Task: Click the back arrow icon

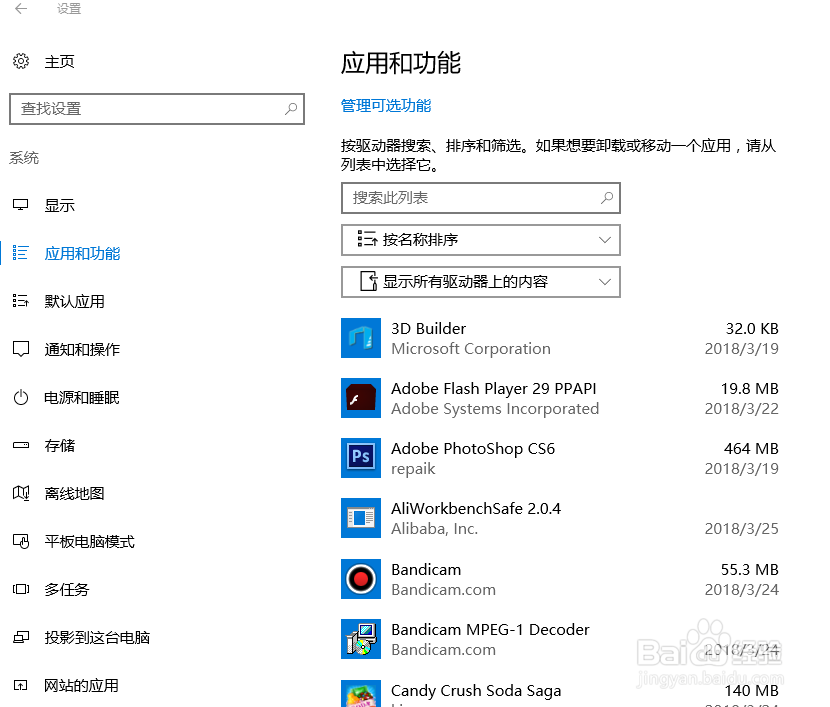Action: 21,8
